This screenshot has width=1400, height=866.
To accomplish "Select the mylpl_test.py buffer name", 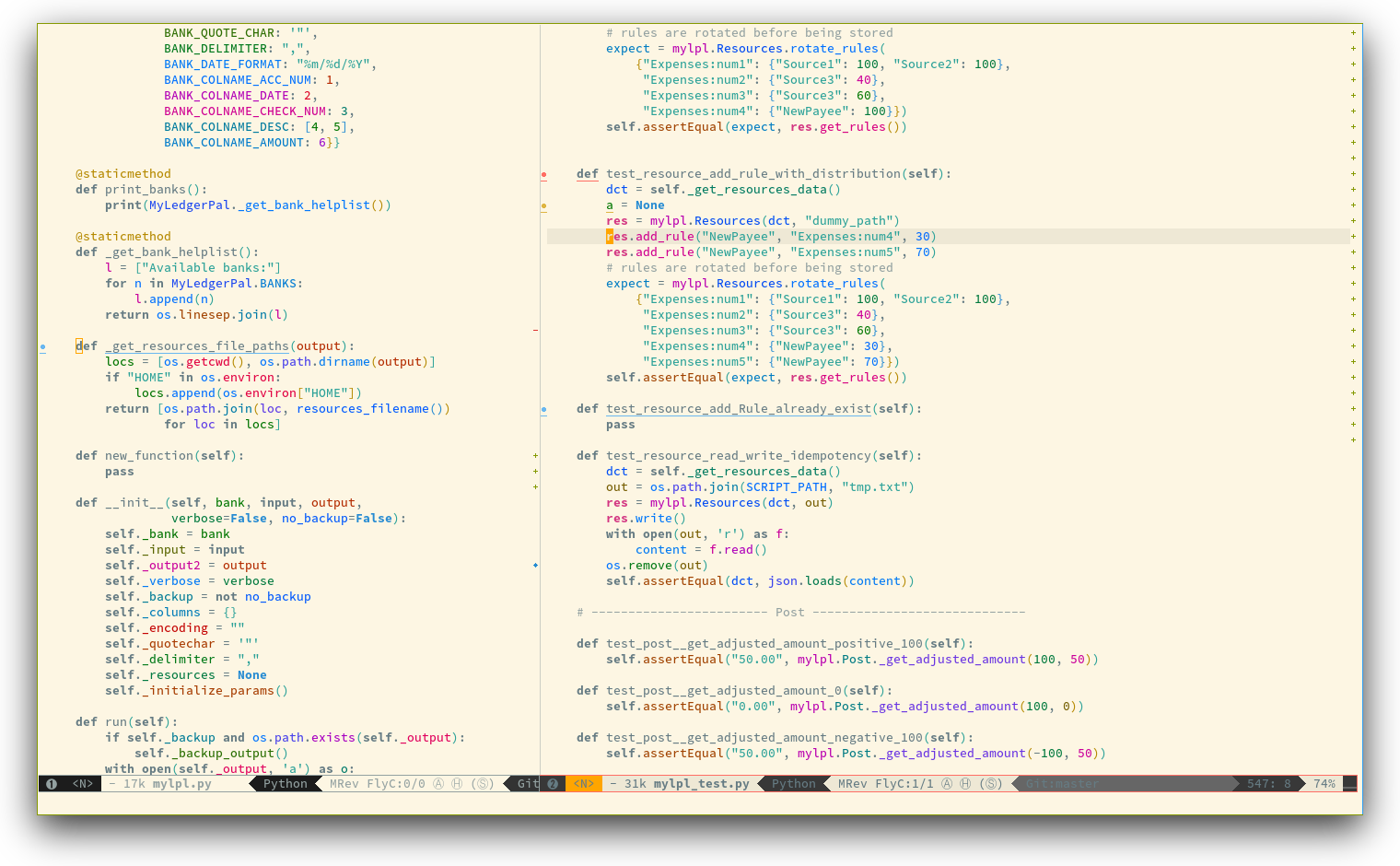I will coord(701,784).
